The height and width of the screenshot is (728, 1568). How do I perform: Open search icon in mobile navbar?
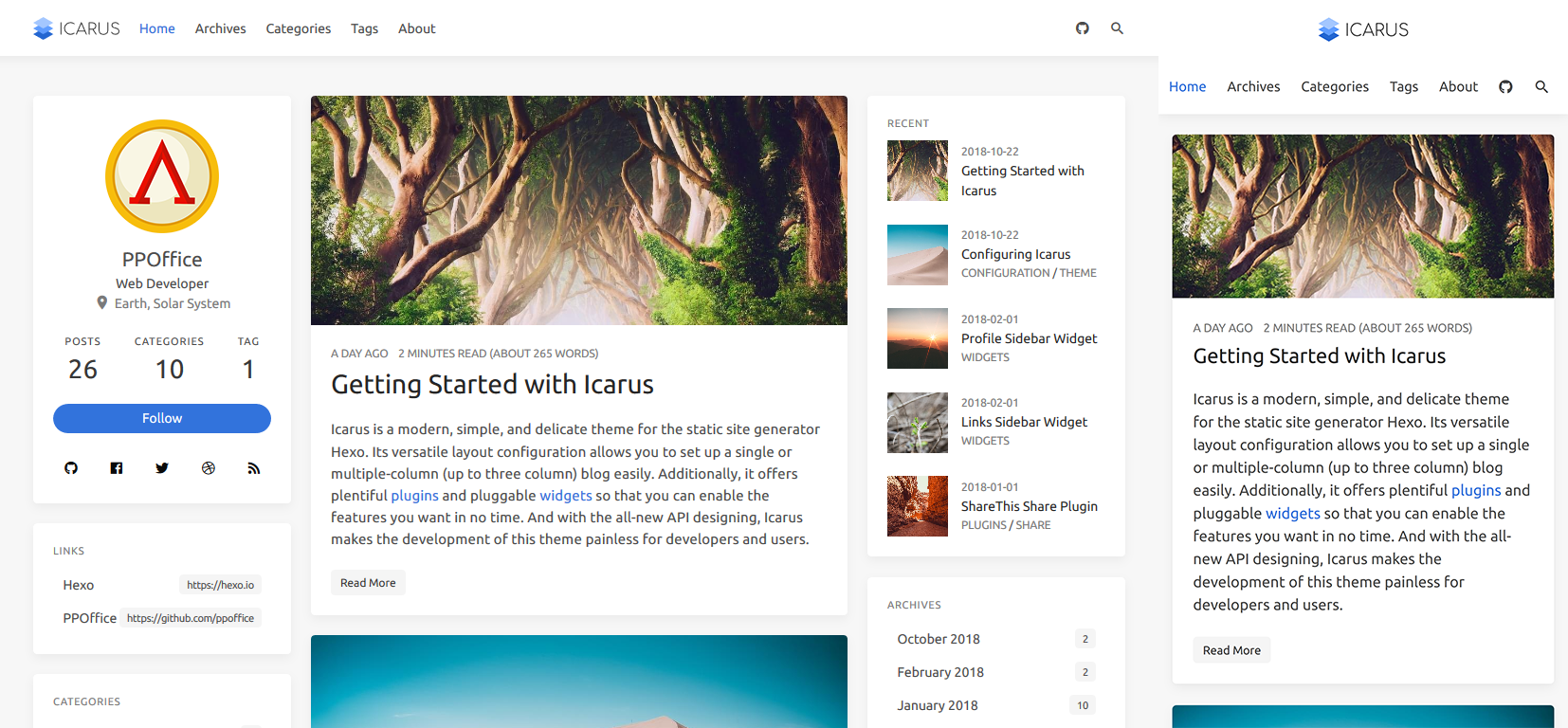coord(1541,86)
